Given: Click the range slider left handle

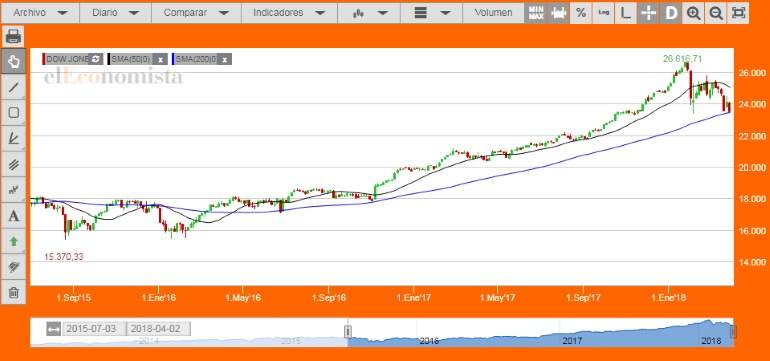Looking at the screenshot, I should coord(348,332).
